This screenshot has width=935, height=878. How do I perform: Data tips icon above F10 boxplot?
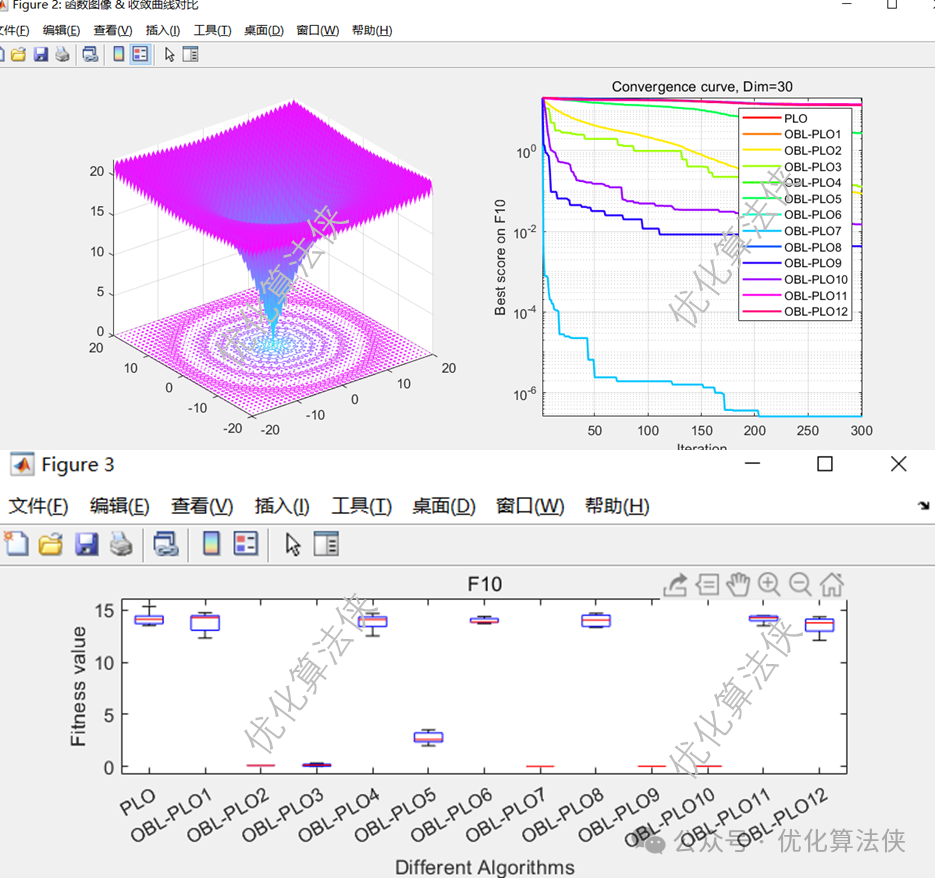point(707,585)
